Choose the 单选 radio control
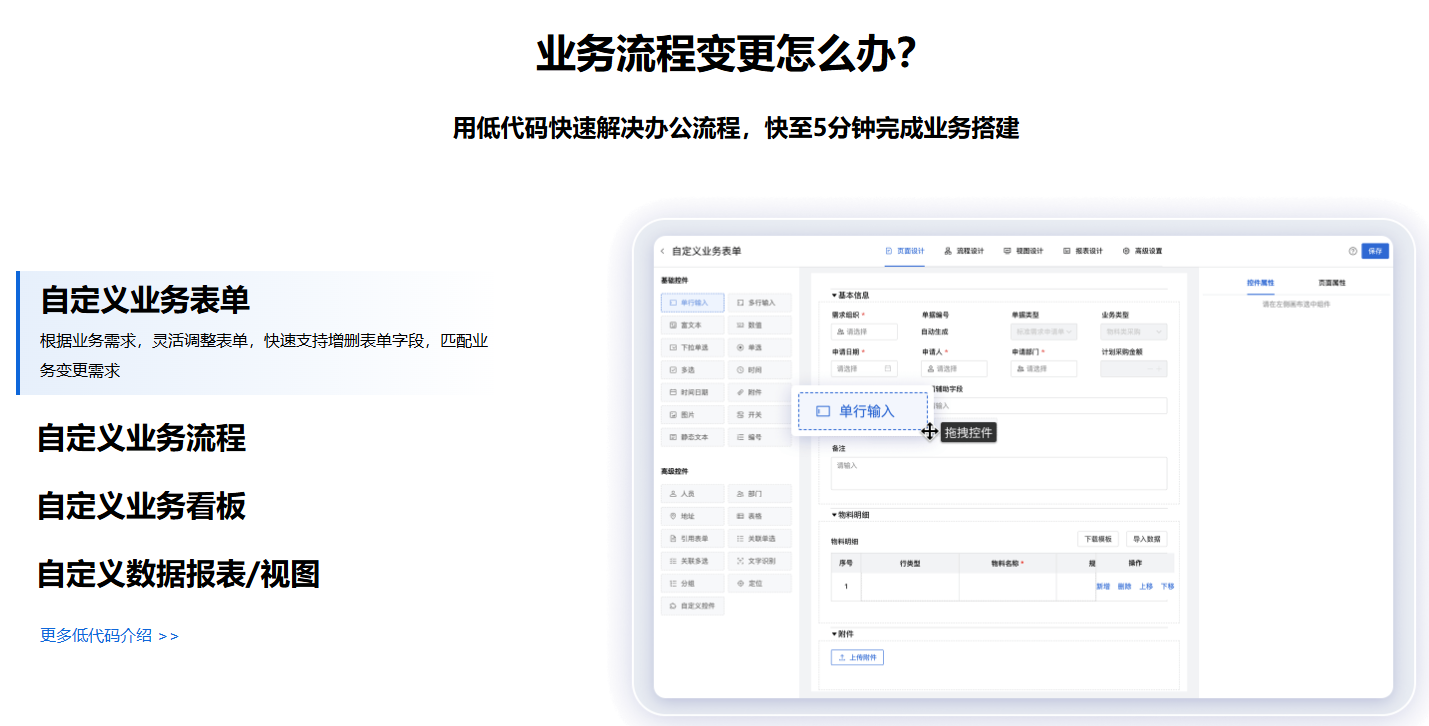This screenshot has width=1429, height=726. click(x=756, y=347)
